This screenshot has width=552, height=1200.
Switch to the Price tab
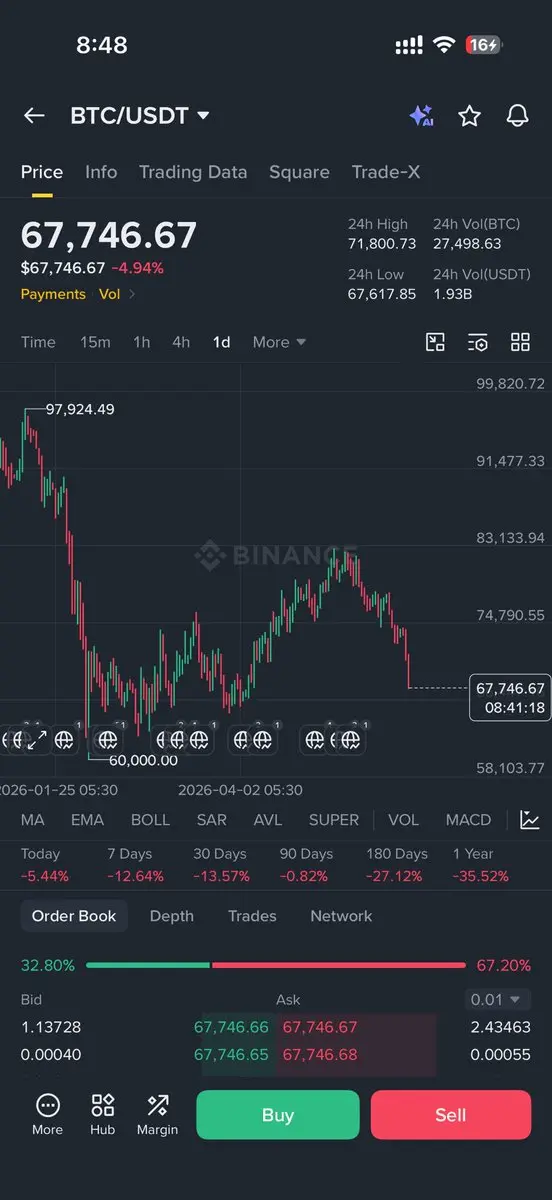(x=42, y=172)
